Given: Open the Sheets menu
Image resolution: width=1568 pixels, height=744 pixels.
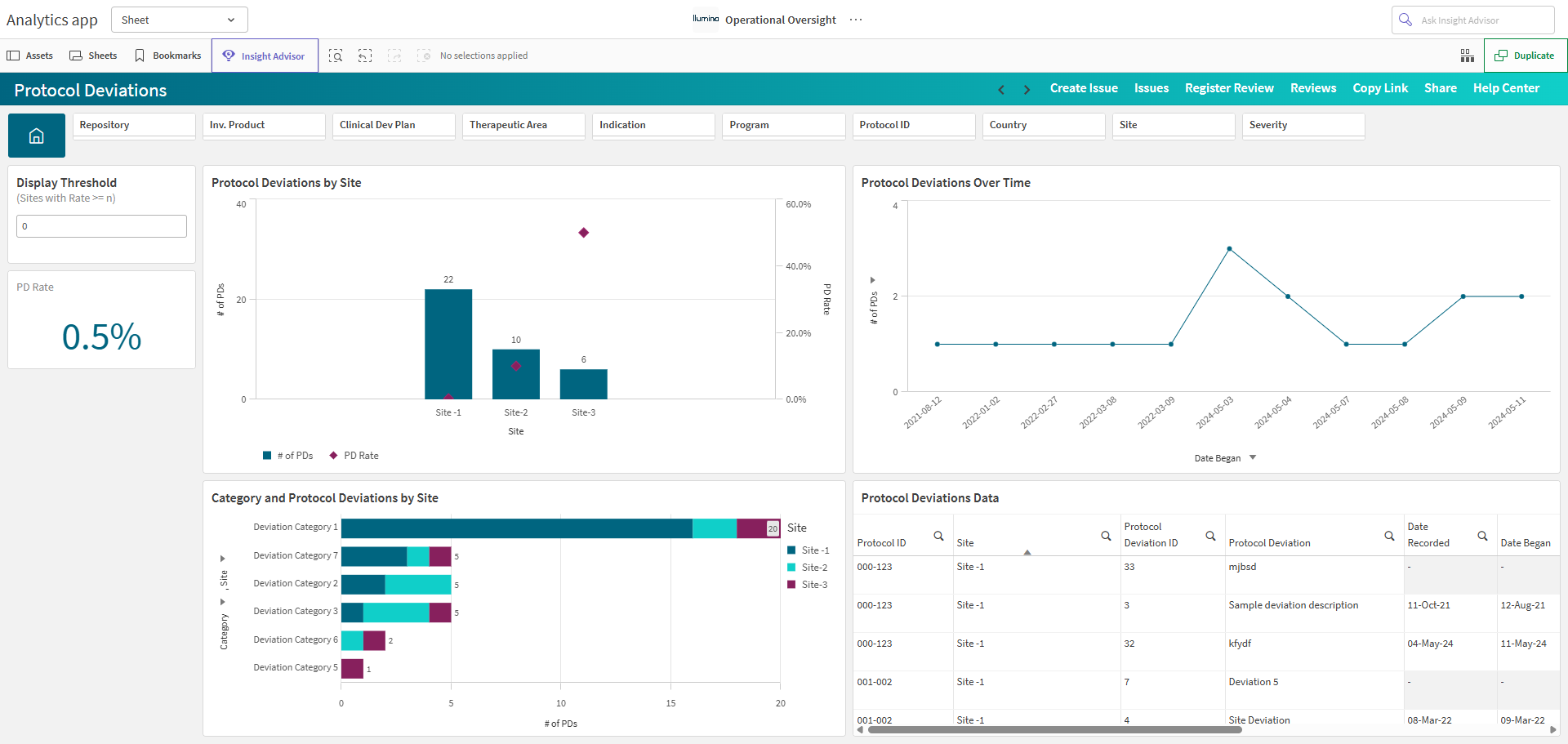Looking at the screenshot, I should click(x=94, y=56).
